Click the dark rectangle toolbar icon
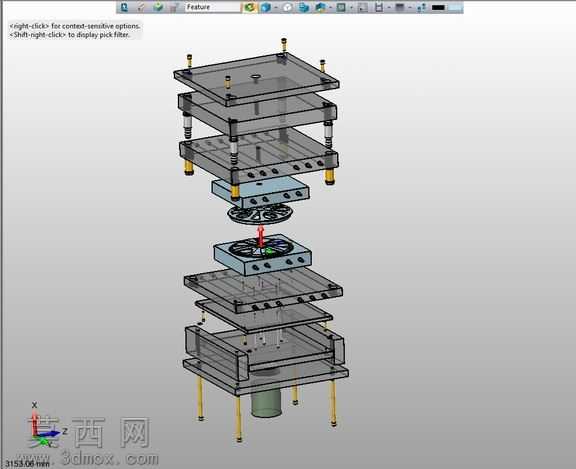This screenshot has width=576, height=469. pos(400,7)
